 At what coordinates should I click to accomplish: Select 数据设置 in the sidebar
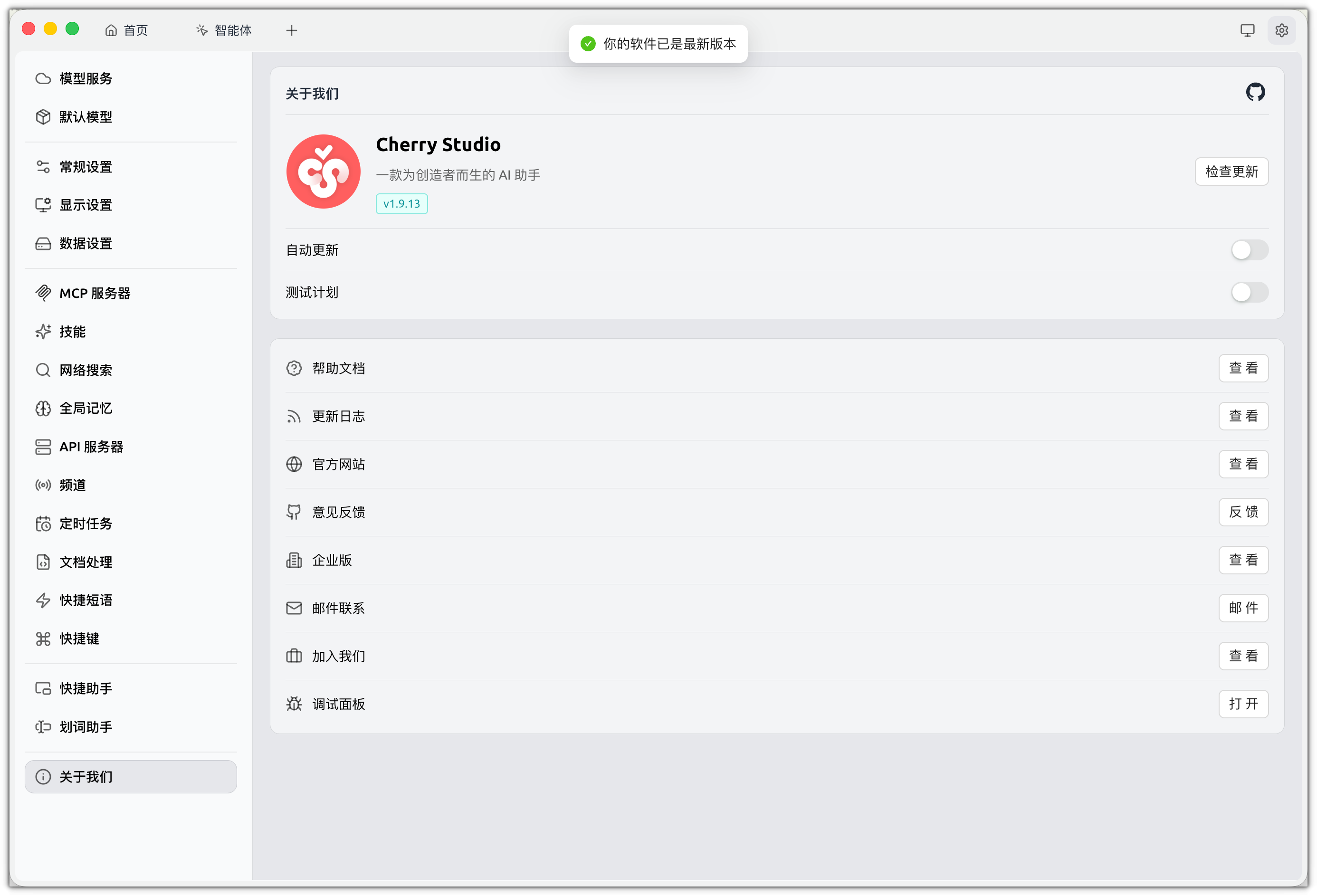click(x=131, y=243)
